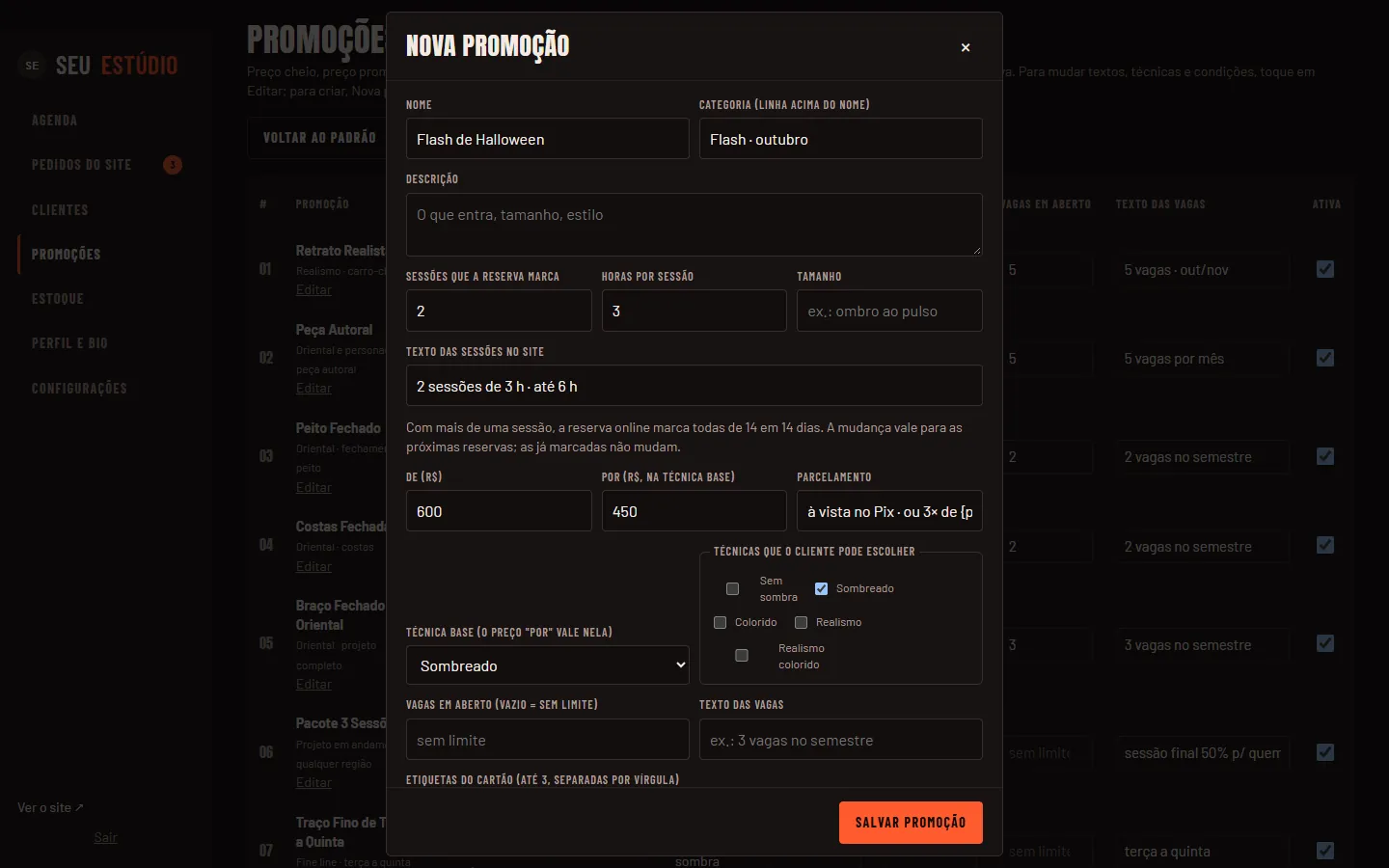
Task: Toggle Ativa checkbox for '5 vagas por mês' row
Action: pyautogui.click(x=1325, y=358)
